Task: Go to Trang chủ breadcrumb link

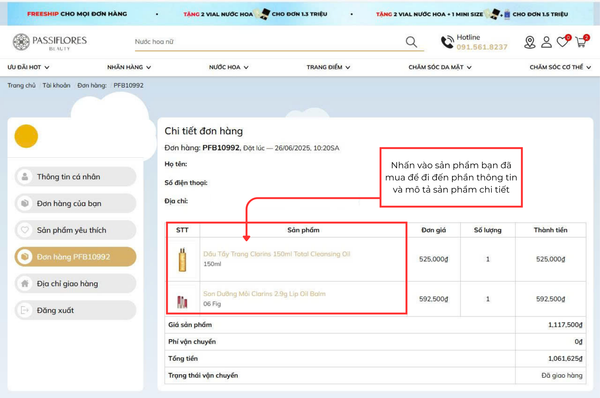Action: pyautogui.click(x=21, y=85)
